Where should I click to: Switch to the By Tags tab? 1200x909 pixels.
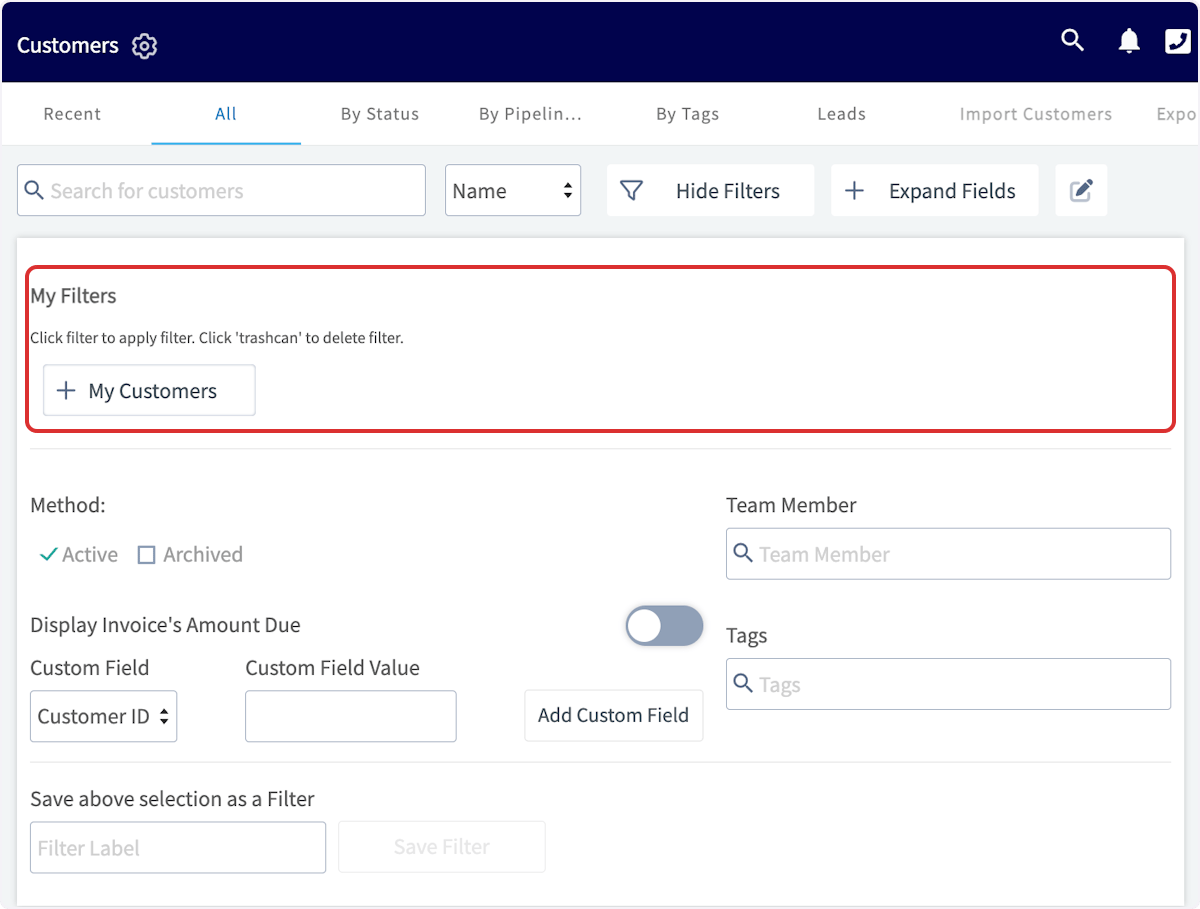687,114
